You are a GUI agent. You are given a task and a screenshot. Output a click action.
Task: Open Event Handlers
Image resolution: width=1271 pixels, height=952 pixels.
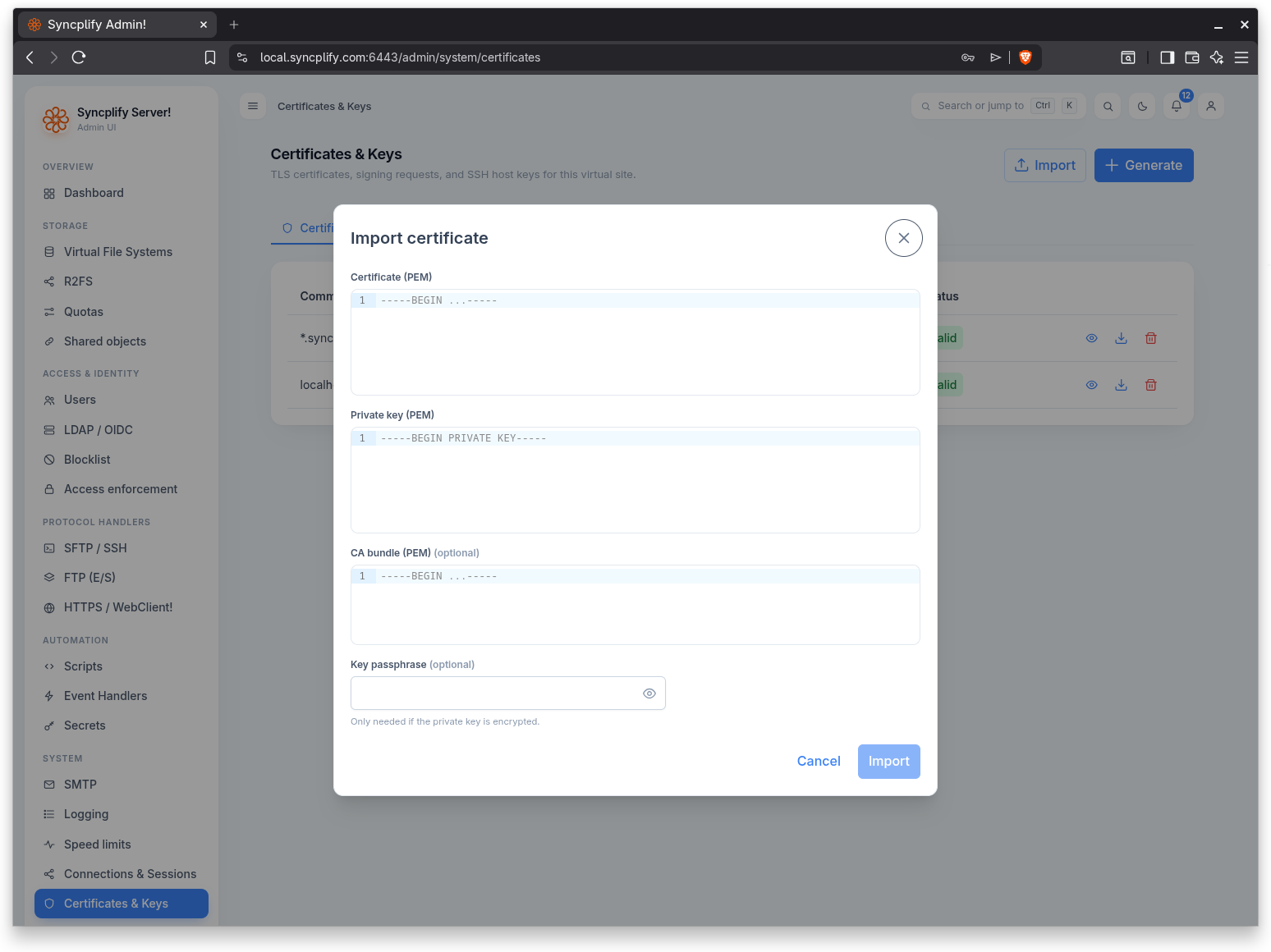122,696
